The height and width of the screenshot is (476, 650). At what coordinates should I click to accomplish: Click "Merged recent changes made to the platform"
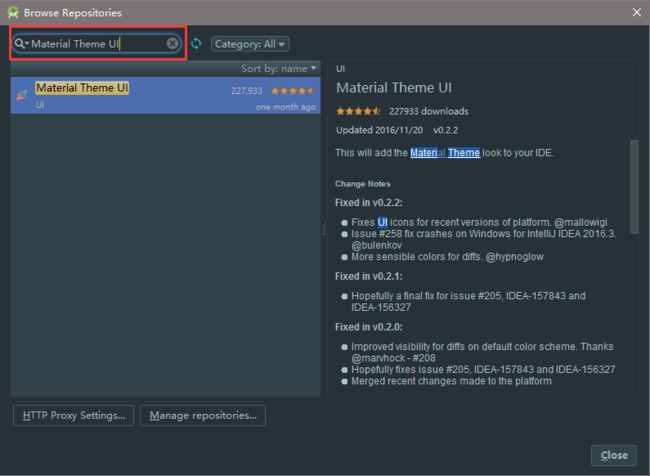click(x=451, y=381)
